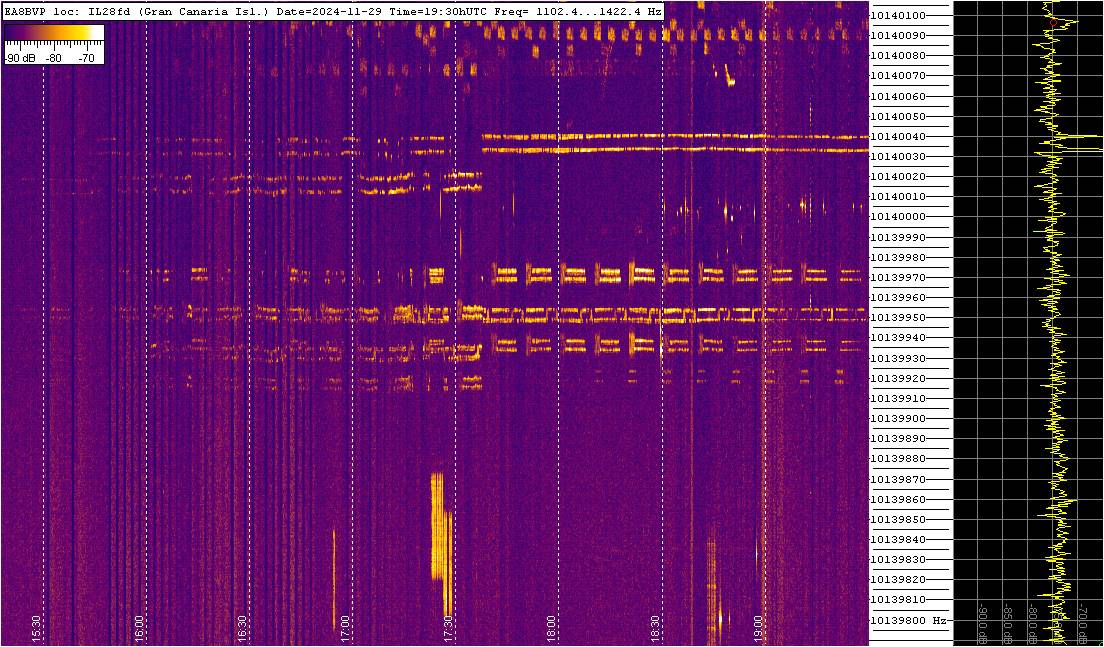Click the 10139910 frequency label
Screen dimensions: 1104x647
pyautogui.click(x=898, y=398)
